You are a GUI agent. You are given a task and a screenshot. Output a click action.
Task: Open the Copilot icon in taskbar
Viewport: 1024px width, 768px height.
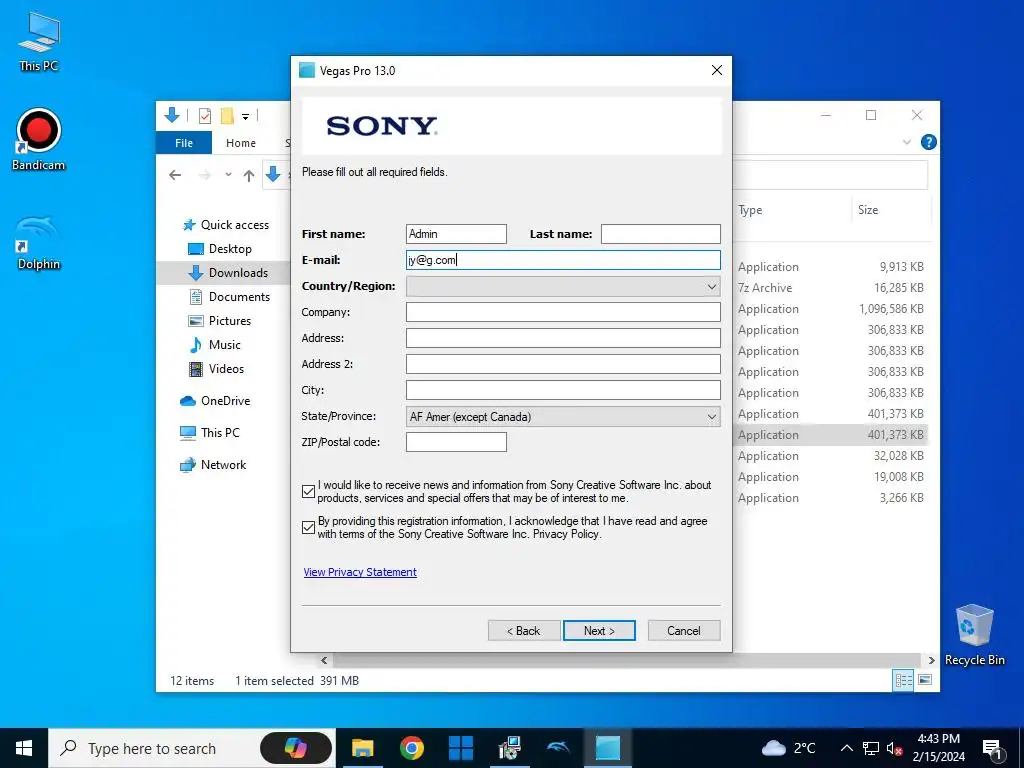[296, 748]
